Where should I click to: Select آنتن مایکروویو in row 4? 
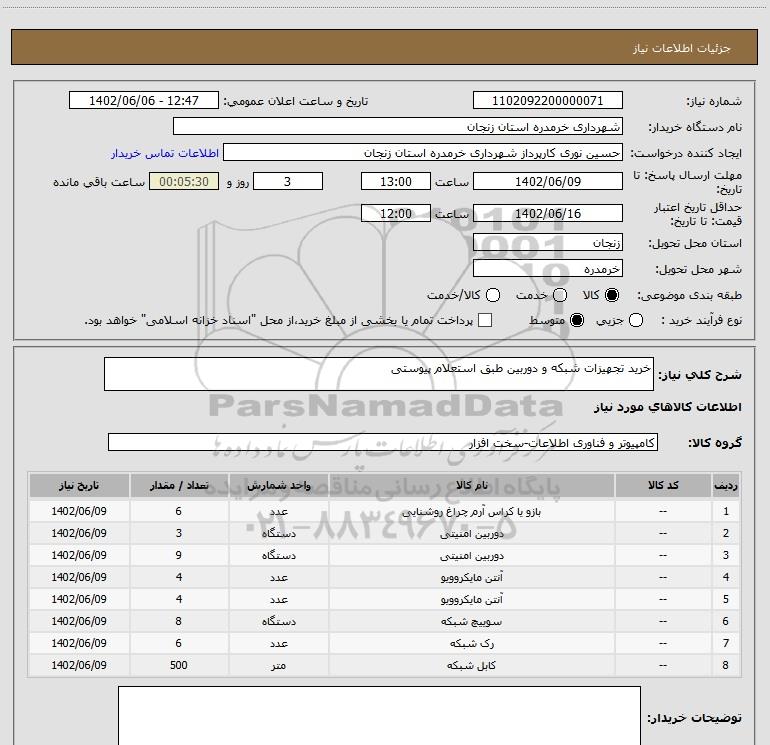click(471, 578)
